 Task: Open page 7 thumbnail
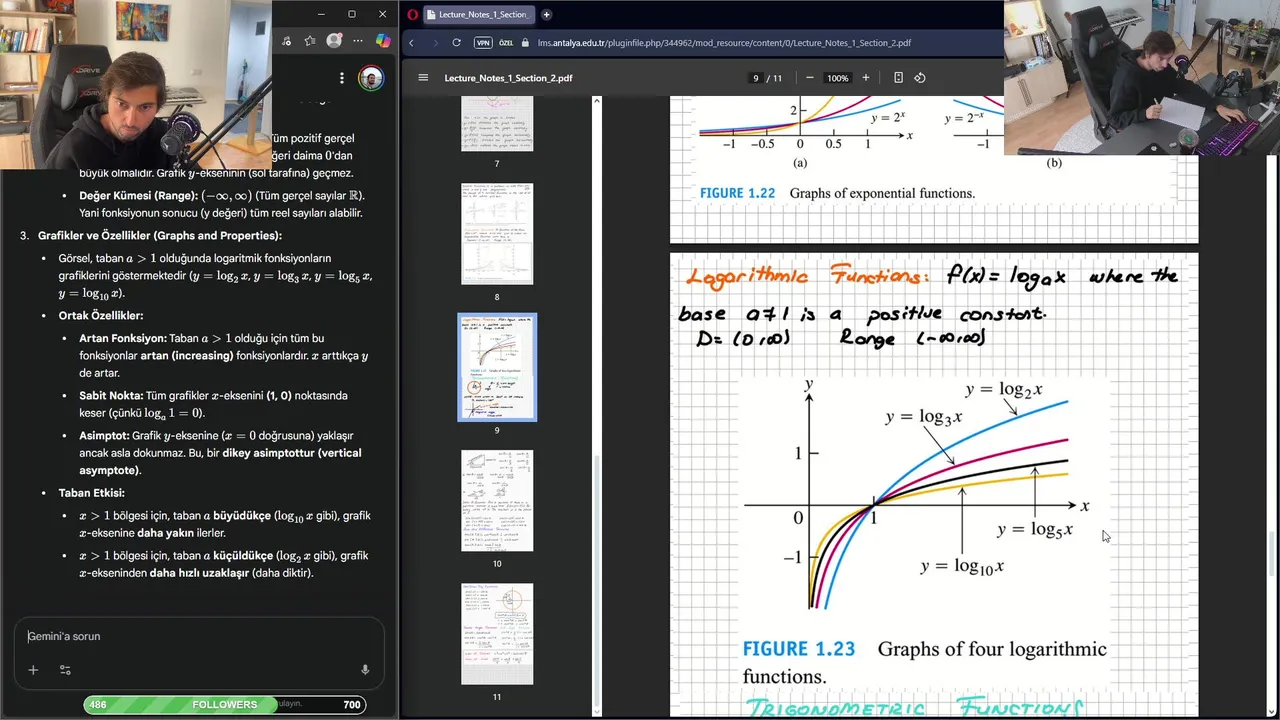(x=497, y=124)
